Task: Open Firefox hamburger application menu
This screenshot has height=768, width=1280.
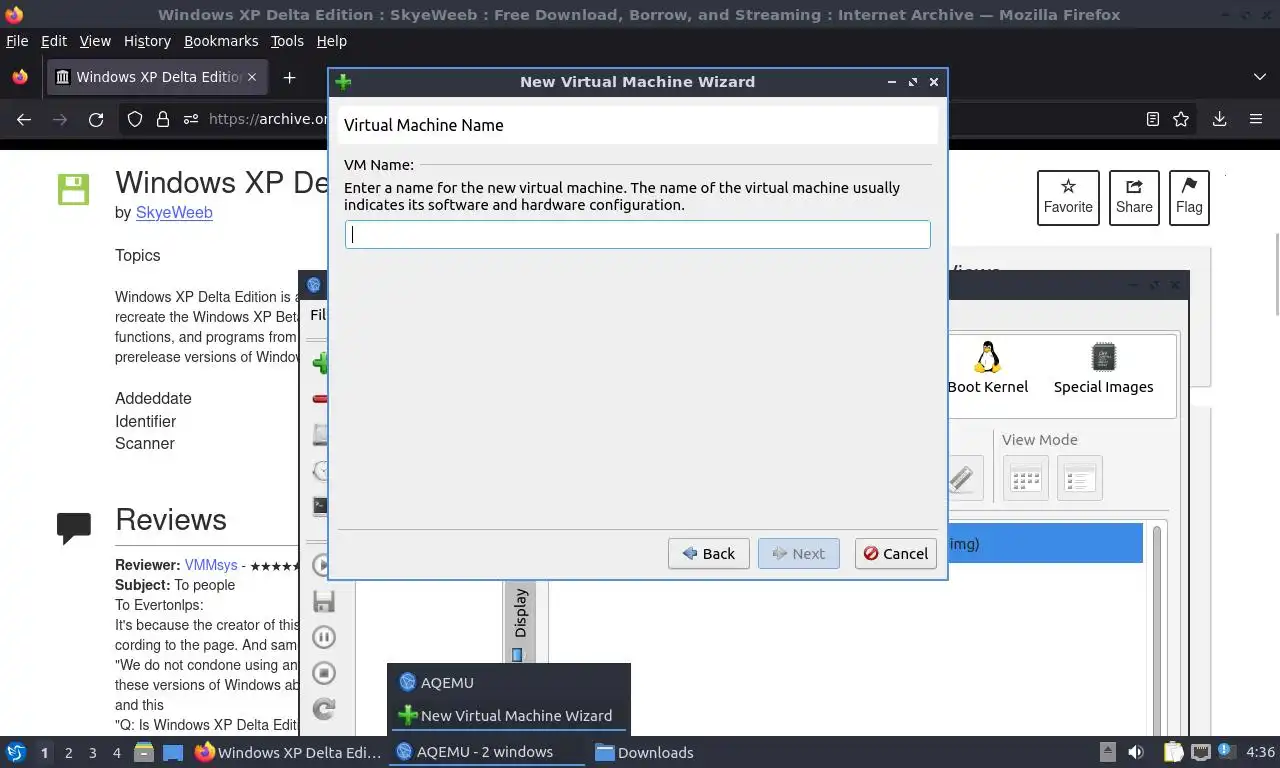Action: click(x=1256, y=119)
